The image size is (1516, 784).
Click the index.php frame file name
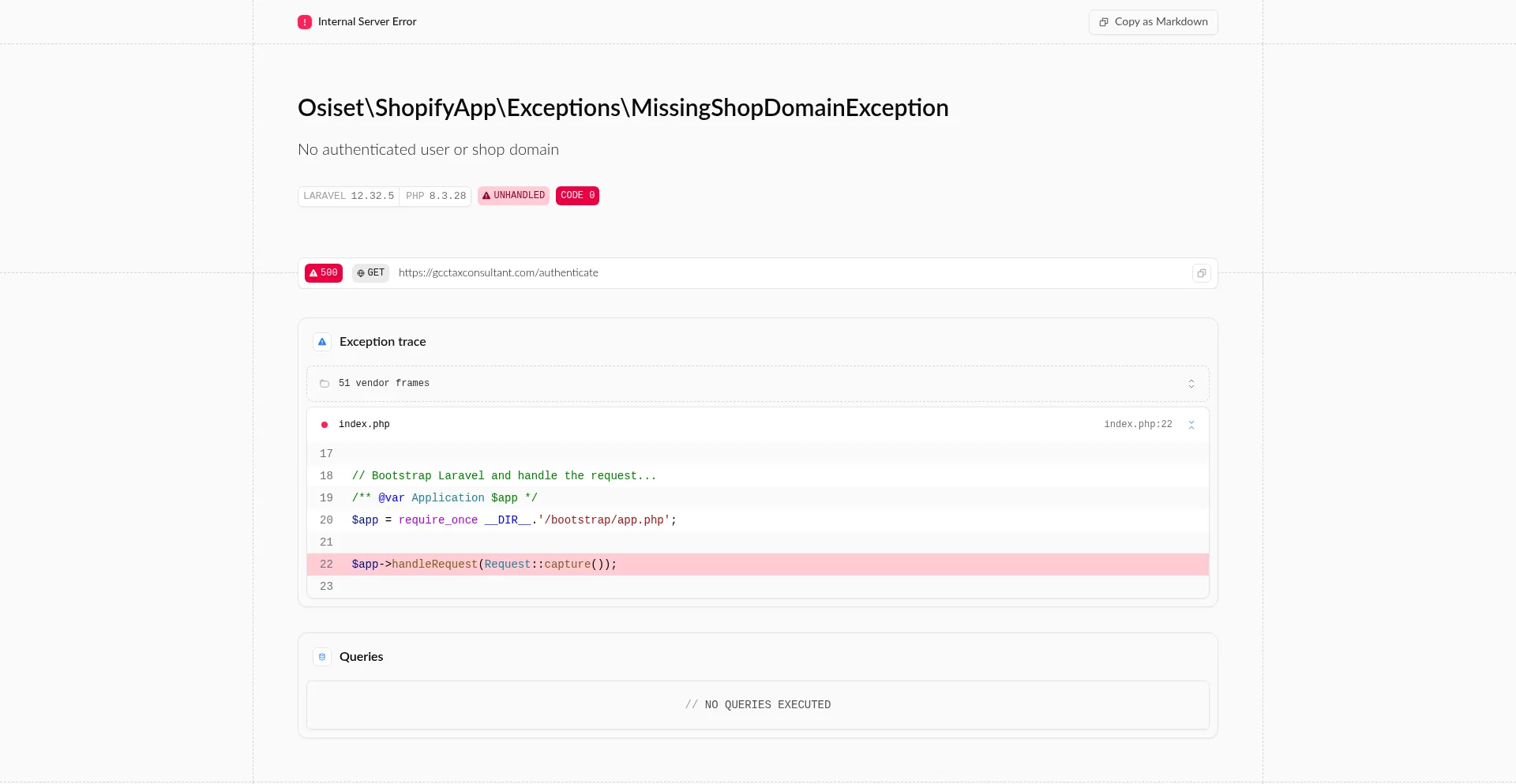(x=364, y=425)
